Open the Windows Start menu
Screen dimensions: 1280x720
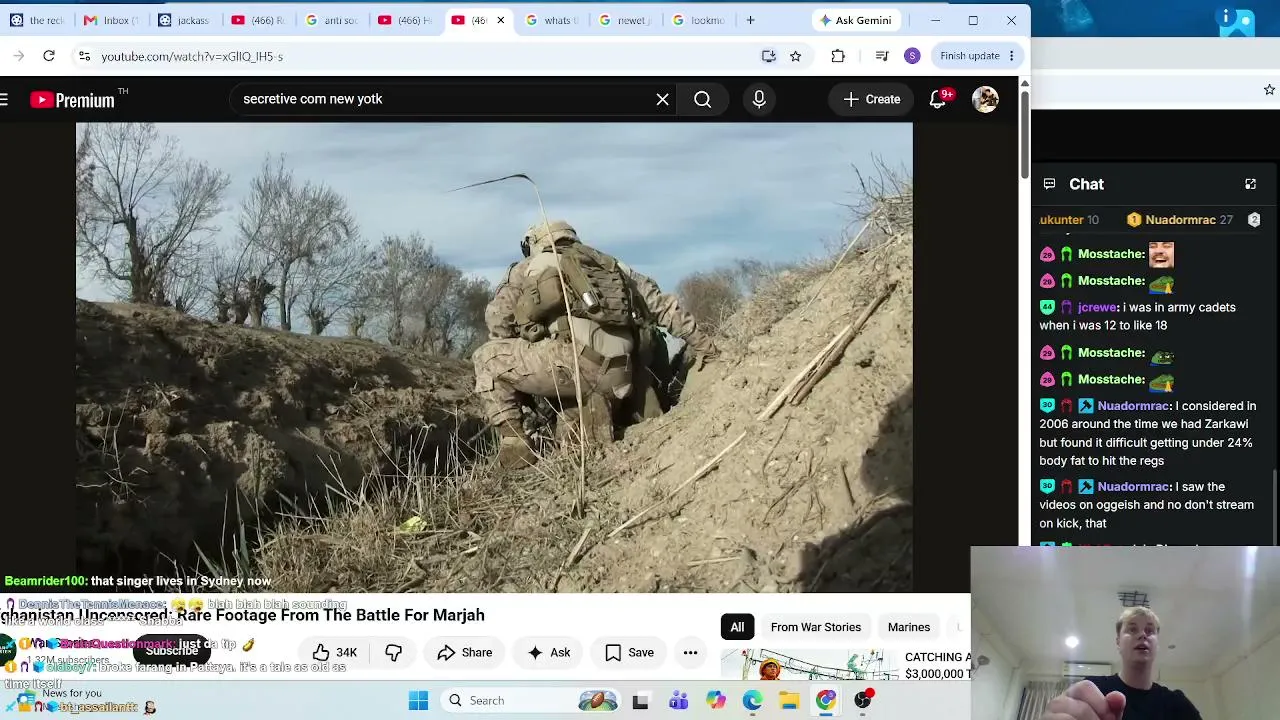418,701
